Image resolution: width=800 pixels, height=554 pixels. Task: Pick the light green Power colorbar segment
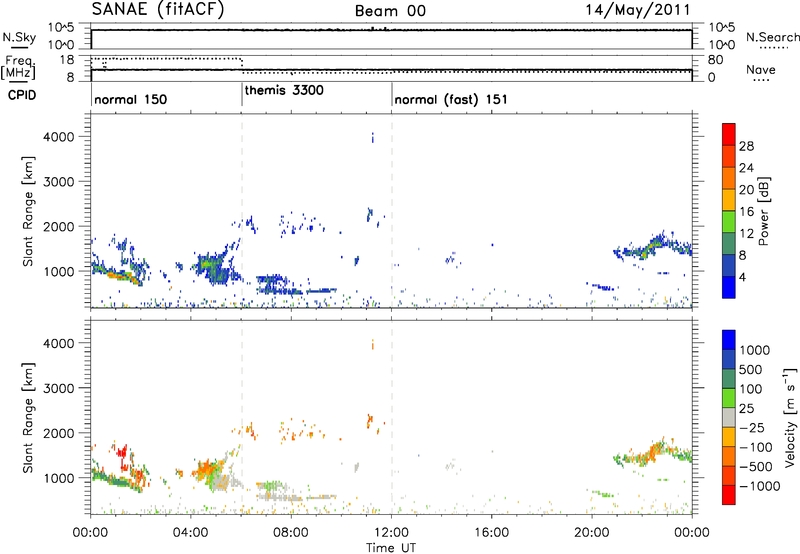(x=729, y=222)
